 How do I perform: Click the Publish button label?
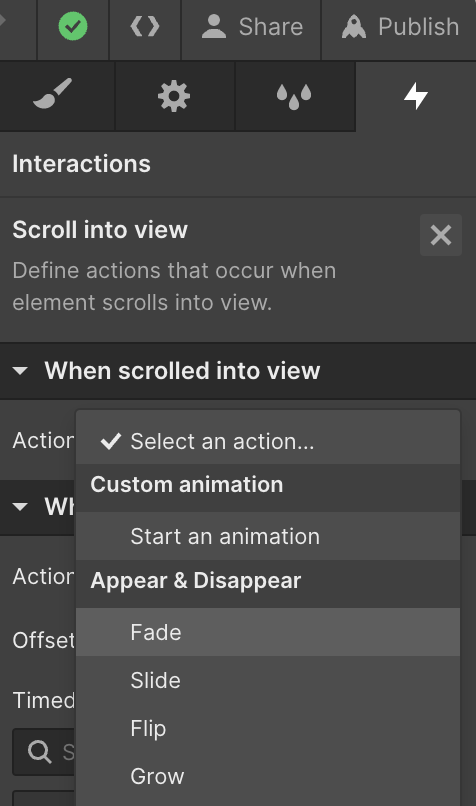(418, 27)
